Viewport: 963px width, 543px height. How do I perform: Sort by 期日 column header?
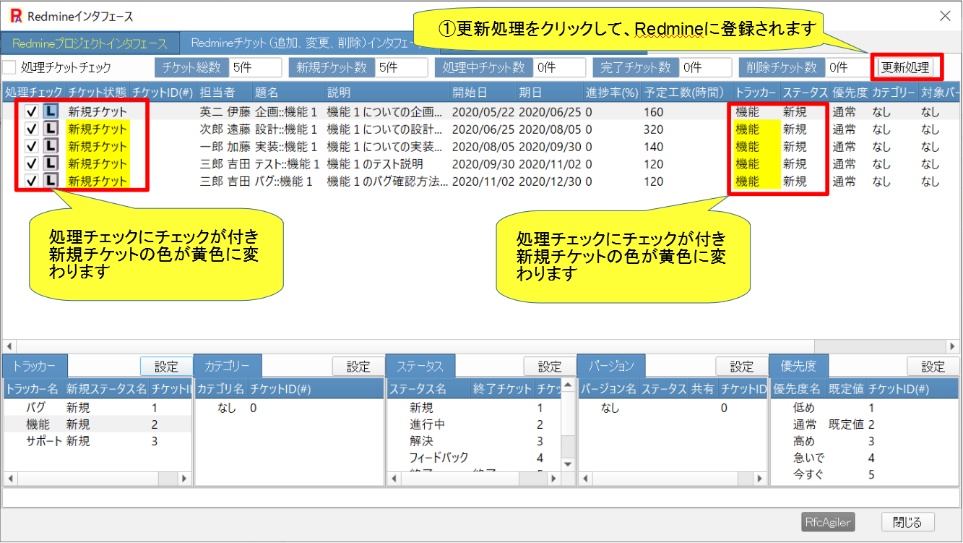coord(548,92)
